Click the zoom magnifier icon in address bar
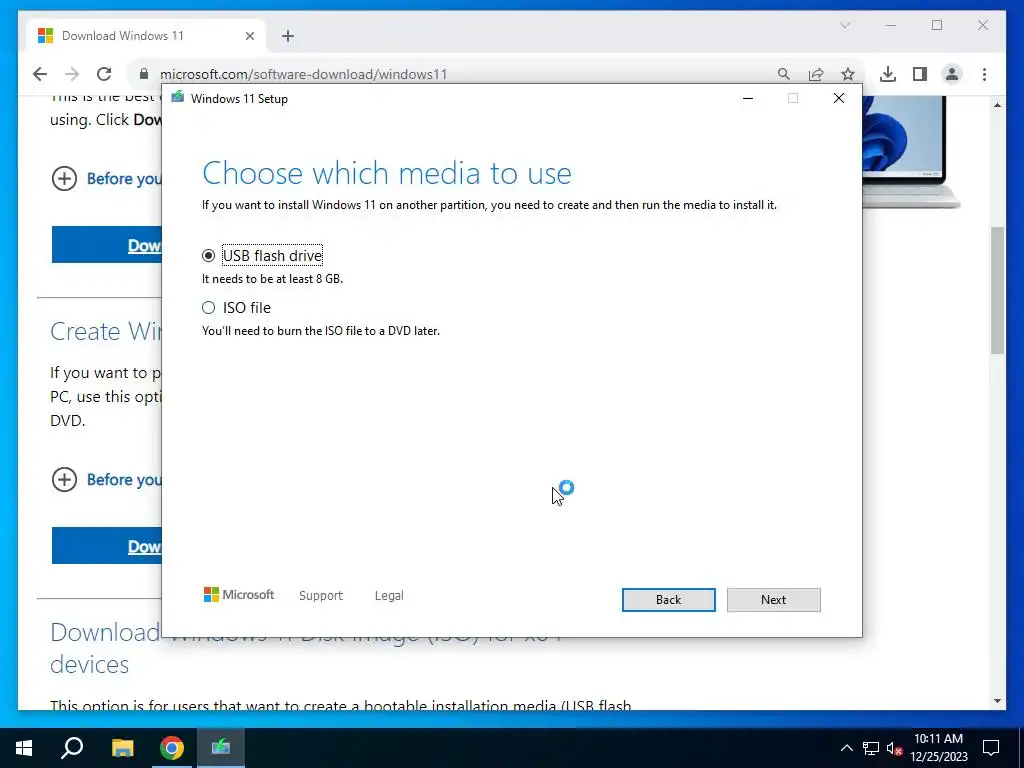This screenshot has height=768, width=1024. point(784,74)
